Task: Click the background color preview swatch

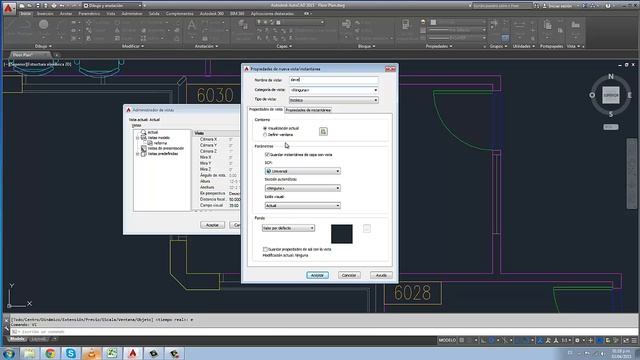Action: tap(342, 234)
